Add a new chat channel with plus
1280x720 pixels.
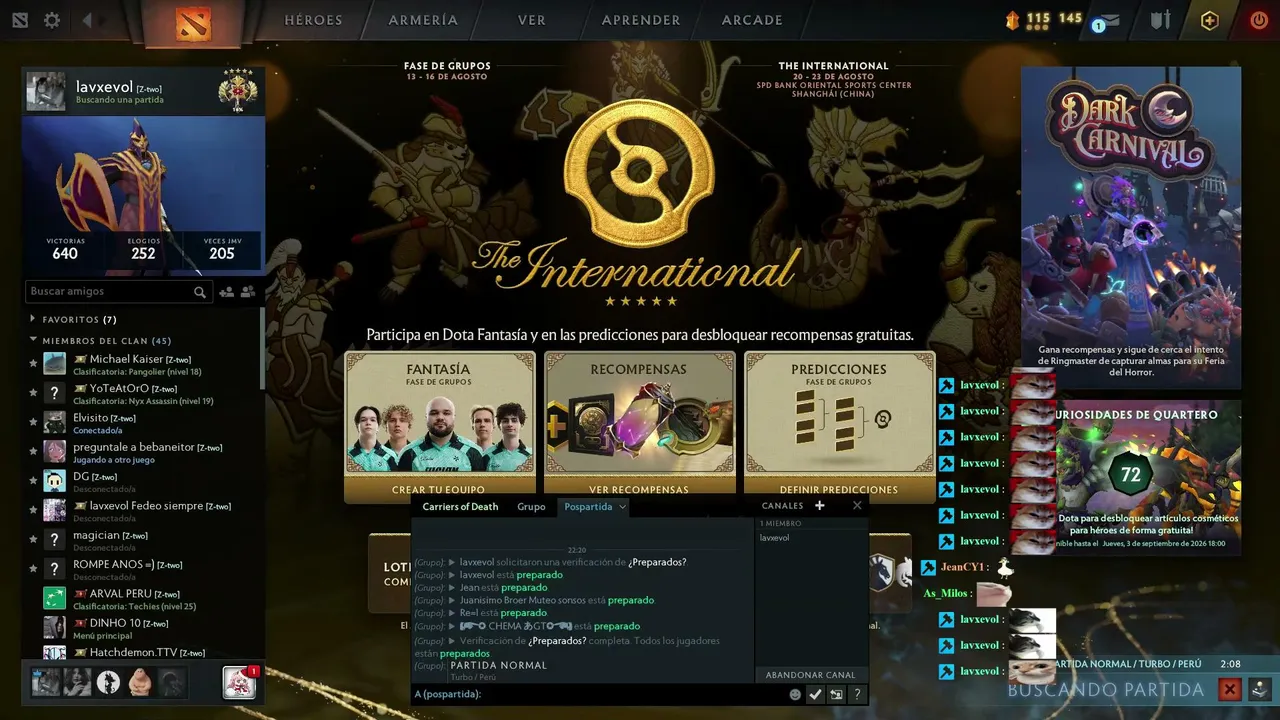pos(820,506)
